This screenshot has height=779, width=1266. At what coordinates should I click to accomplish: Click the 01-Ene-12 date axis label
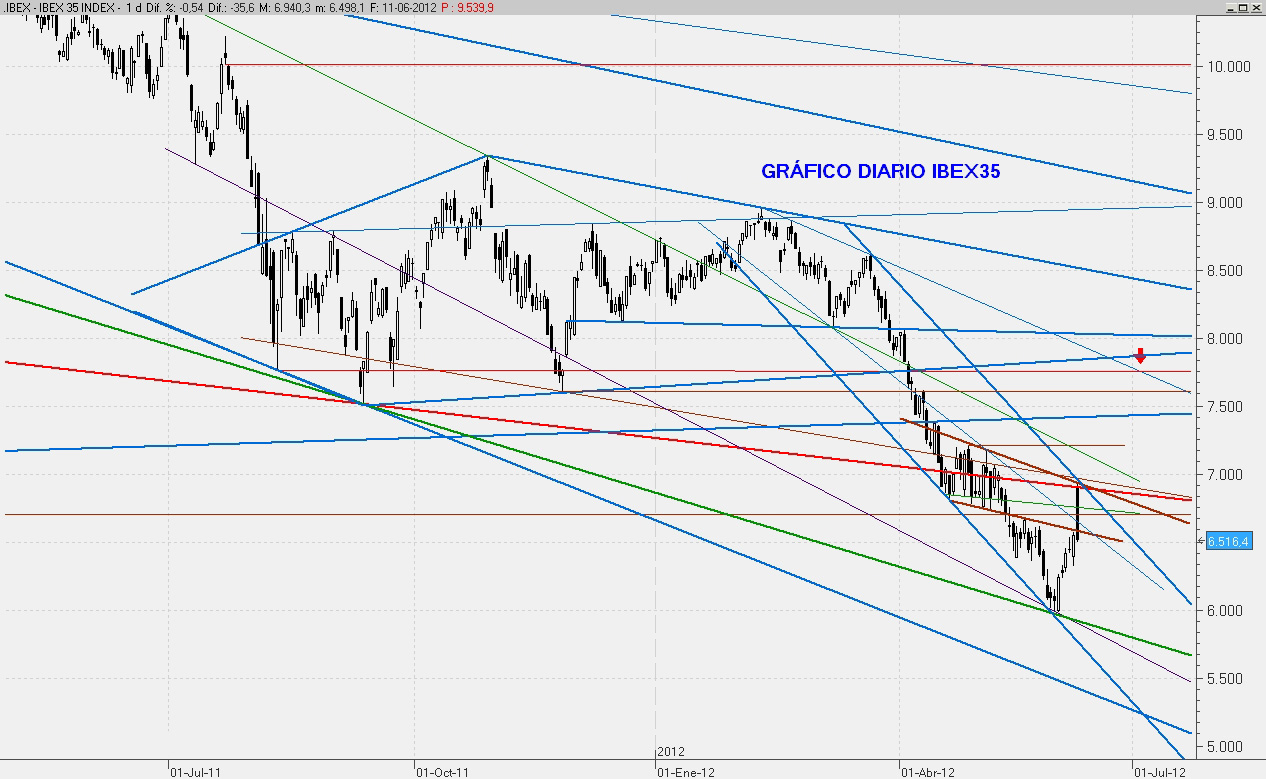tap(685, 771)
